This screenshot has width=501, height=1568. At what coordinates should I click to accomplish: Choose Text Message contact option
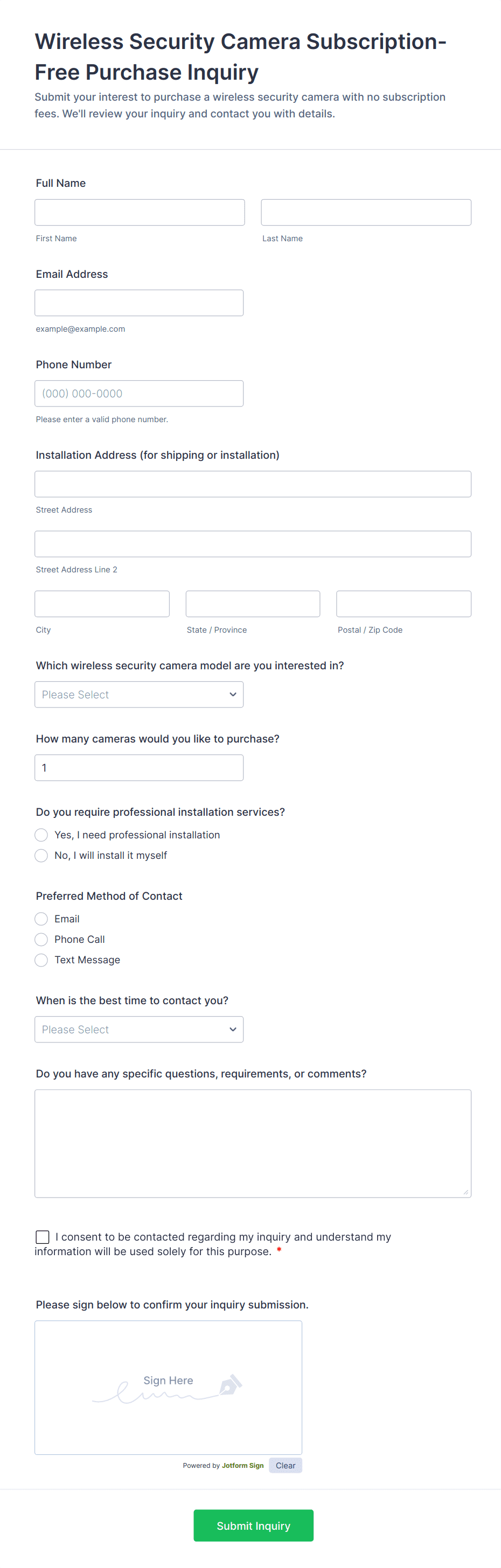point(41,960)
